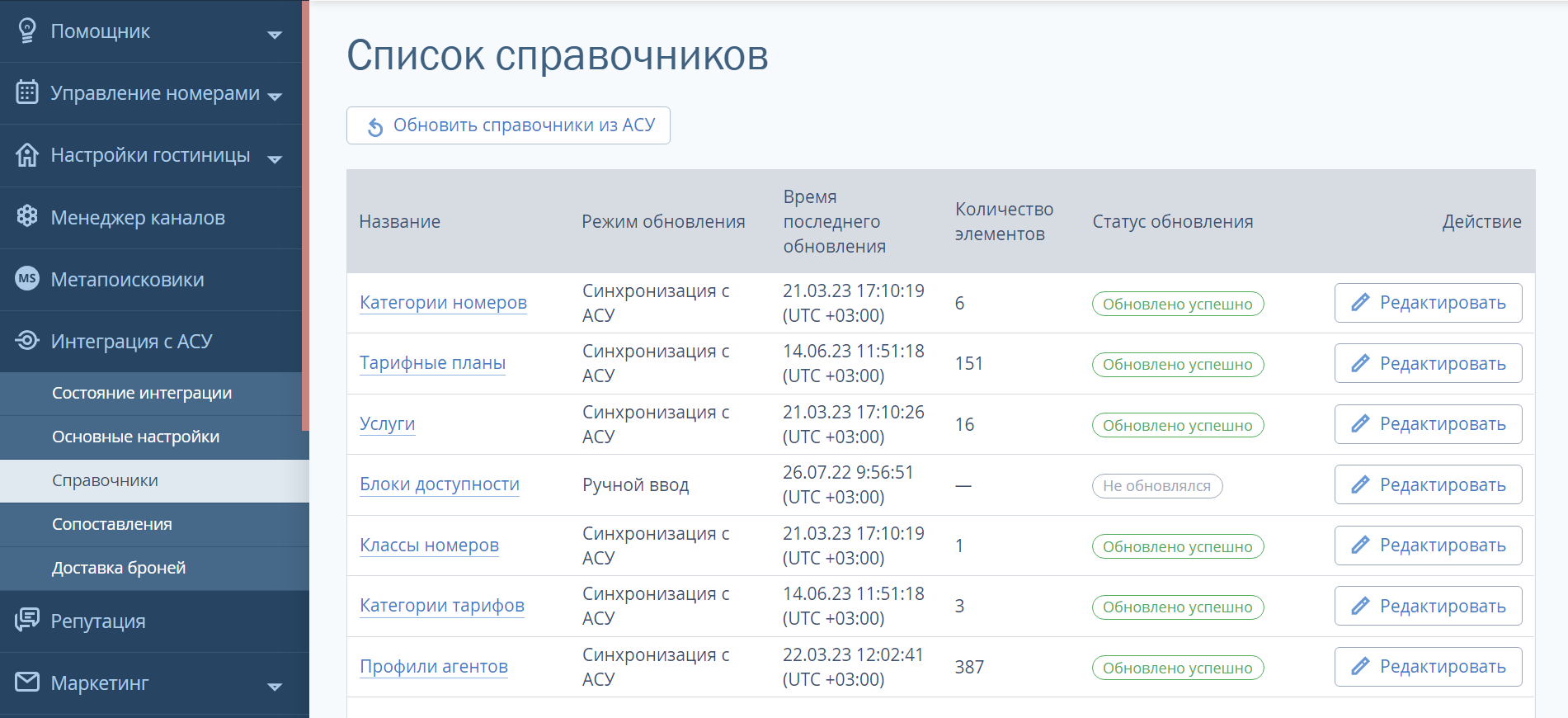Click pencil icon in Услуги row
Image resolution: width=1568 pixels, height=718 pixels.
click(x=1360, y=424)
